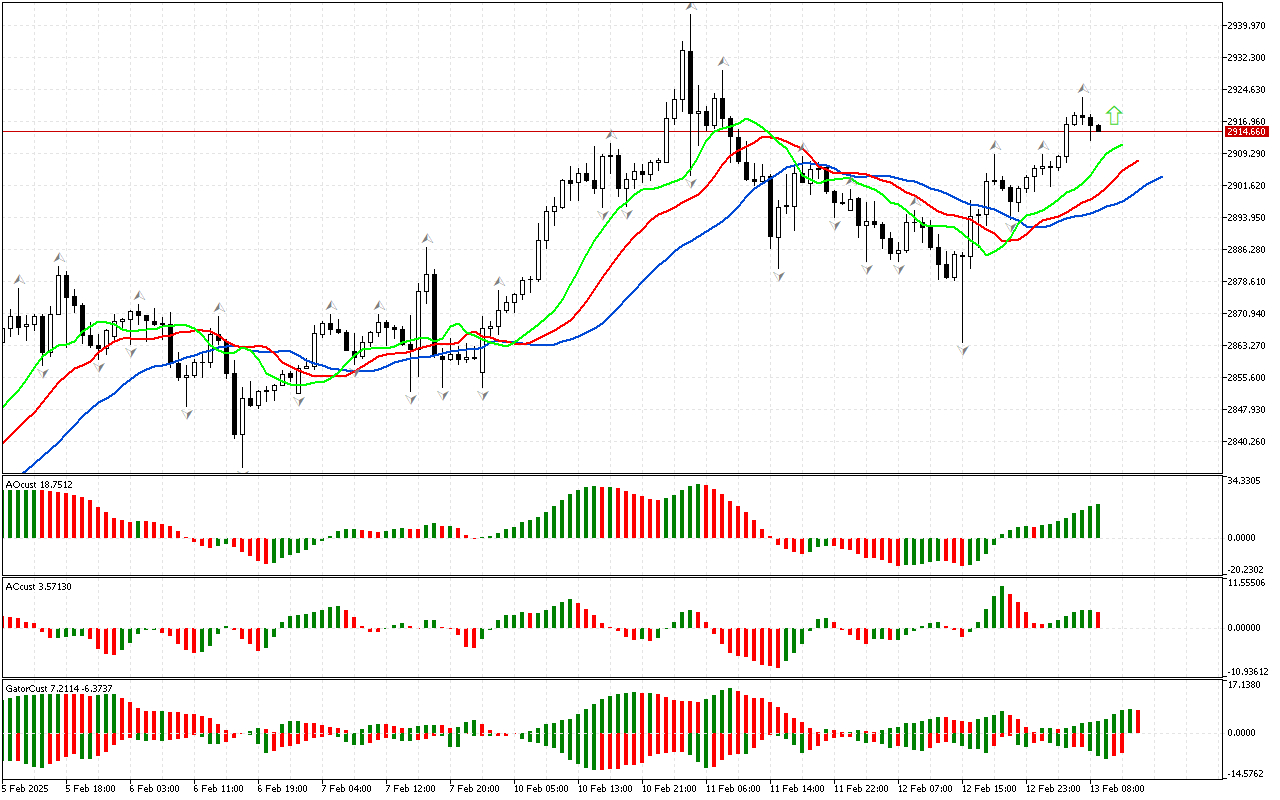Select the last red bar of ACcust histogram
The width and height of the screenshot is (1280, 800).
click(1099, 620)
